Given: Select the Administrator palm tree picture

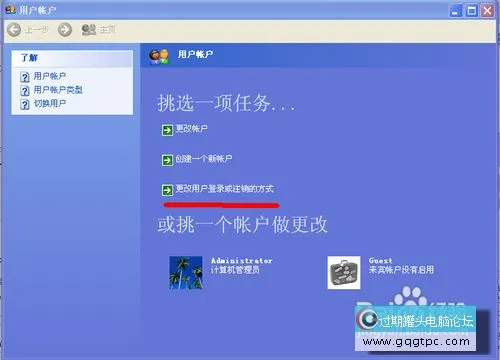Looking at the screenshot, I should (186, 272).
